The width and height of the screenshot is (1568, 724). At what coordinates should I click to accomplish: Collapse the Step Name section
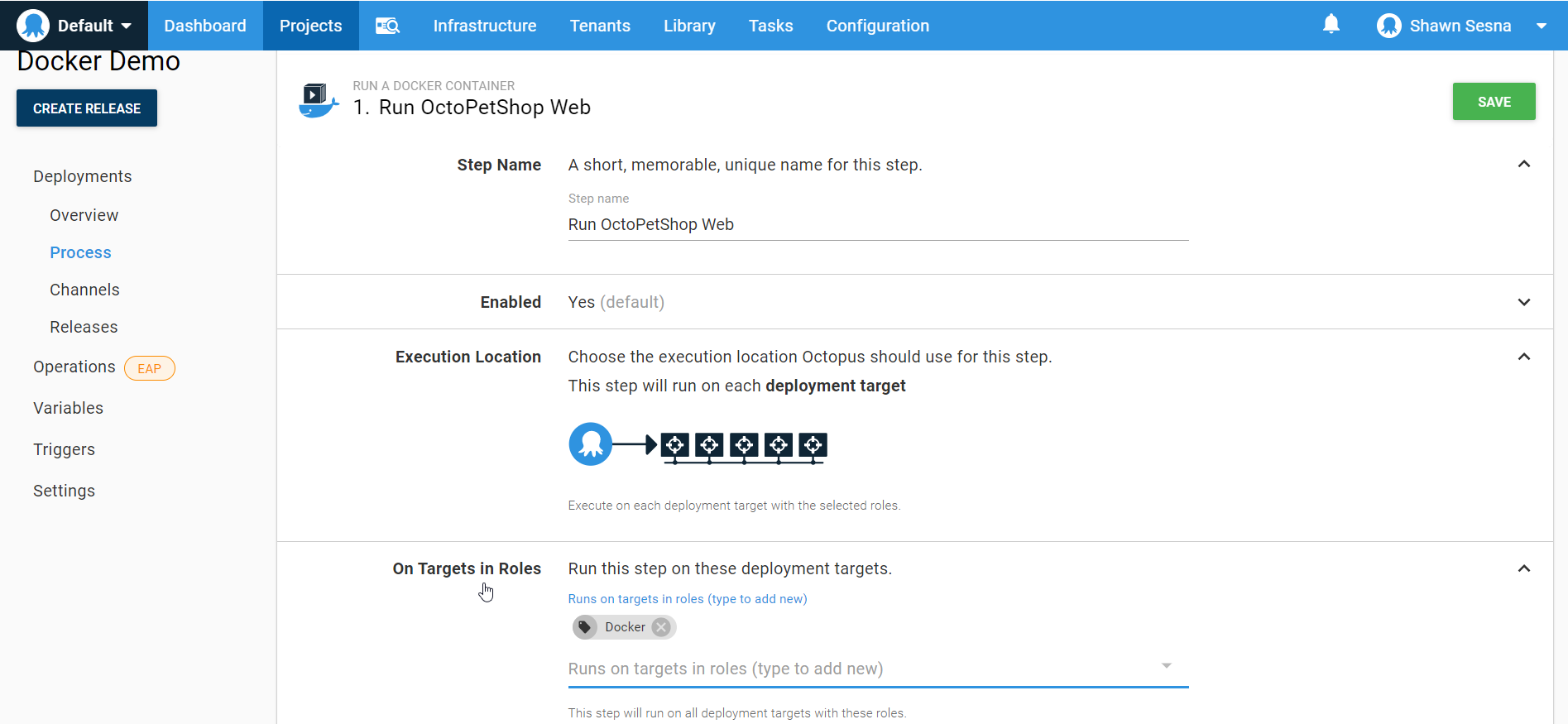1523,165
